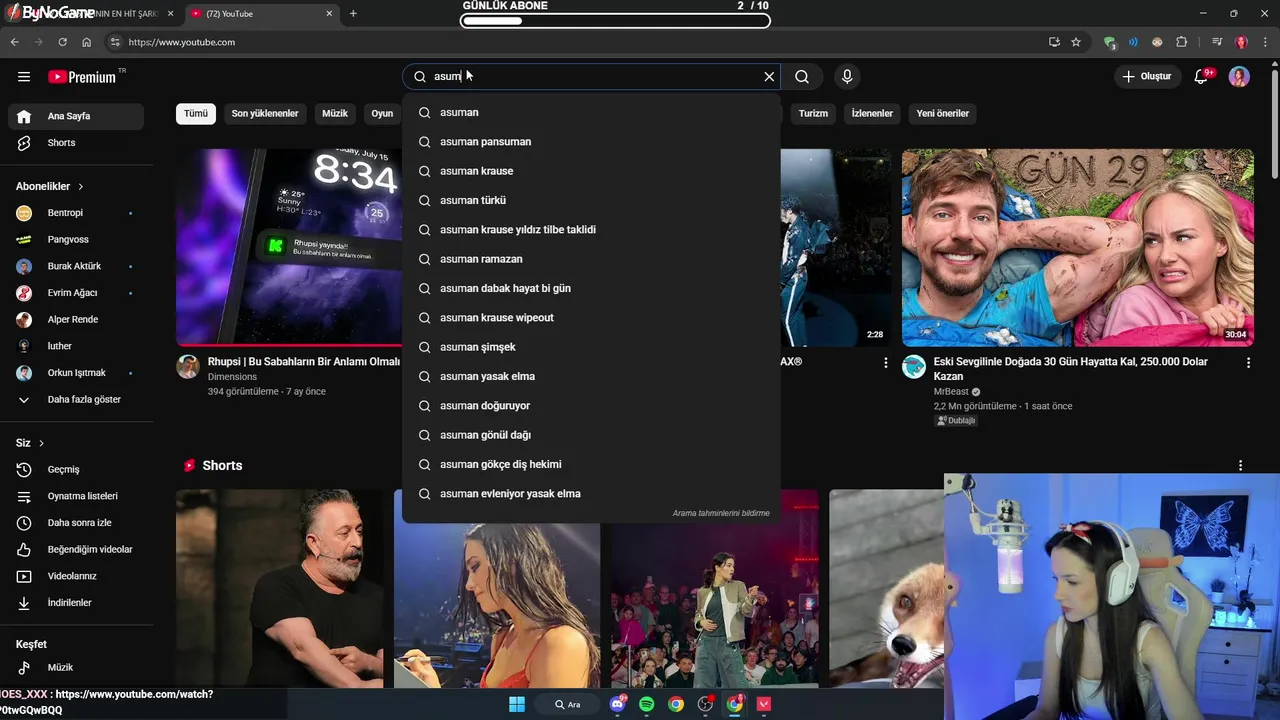The height and width of the screenshot is (720, 1280).
Task: Select the Turizm filter chip
Action: click(813, 114)
